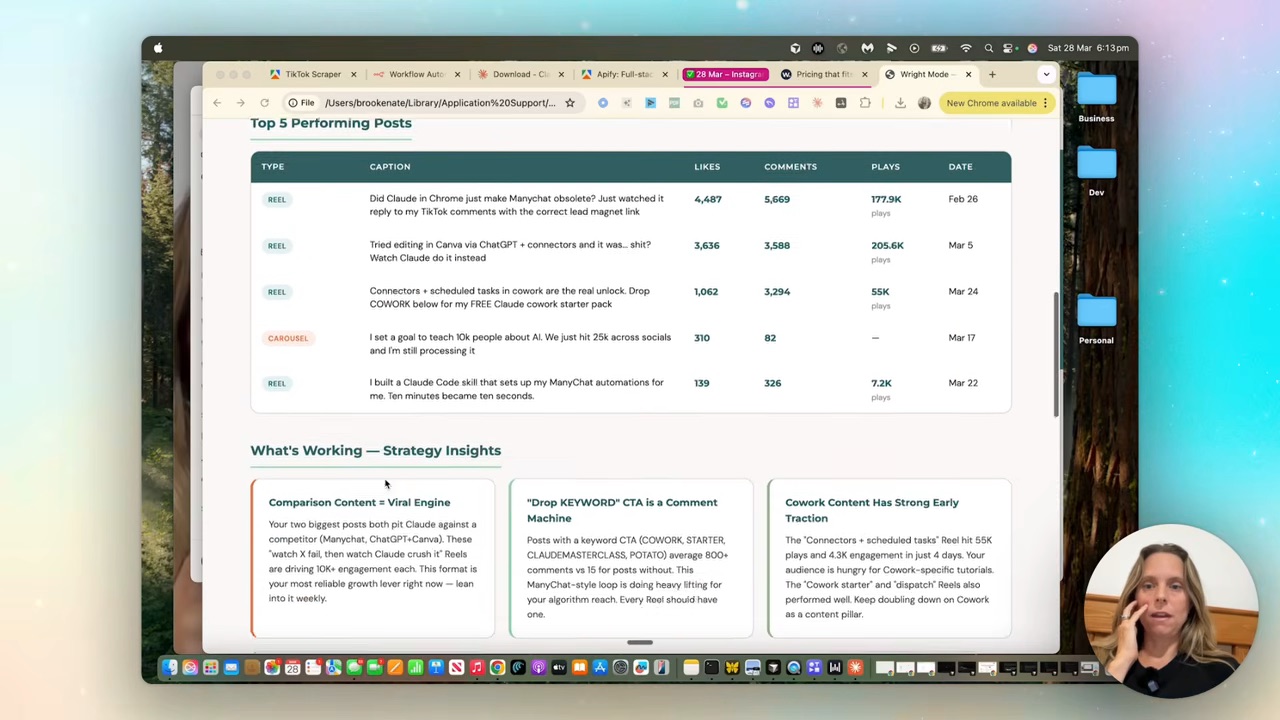Screen dimensions: 1280x720
Task: Close the Workflow Automation tab
Action: [x=457, y=74]
